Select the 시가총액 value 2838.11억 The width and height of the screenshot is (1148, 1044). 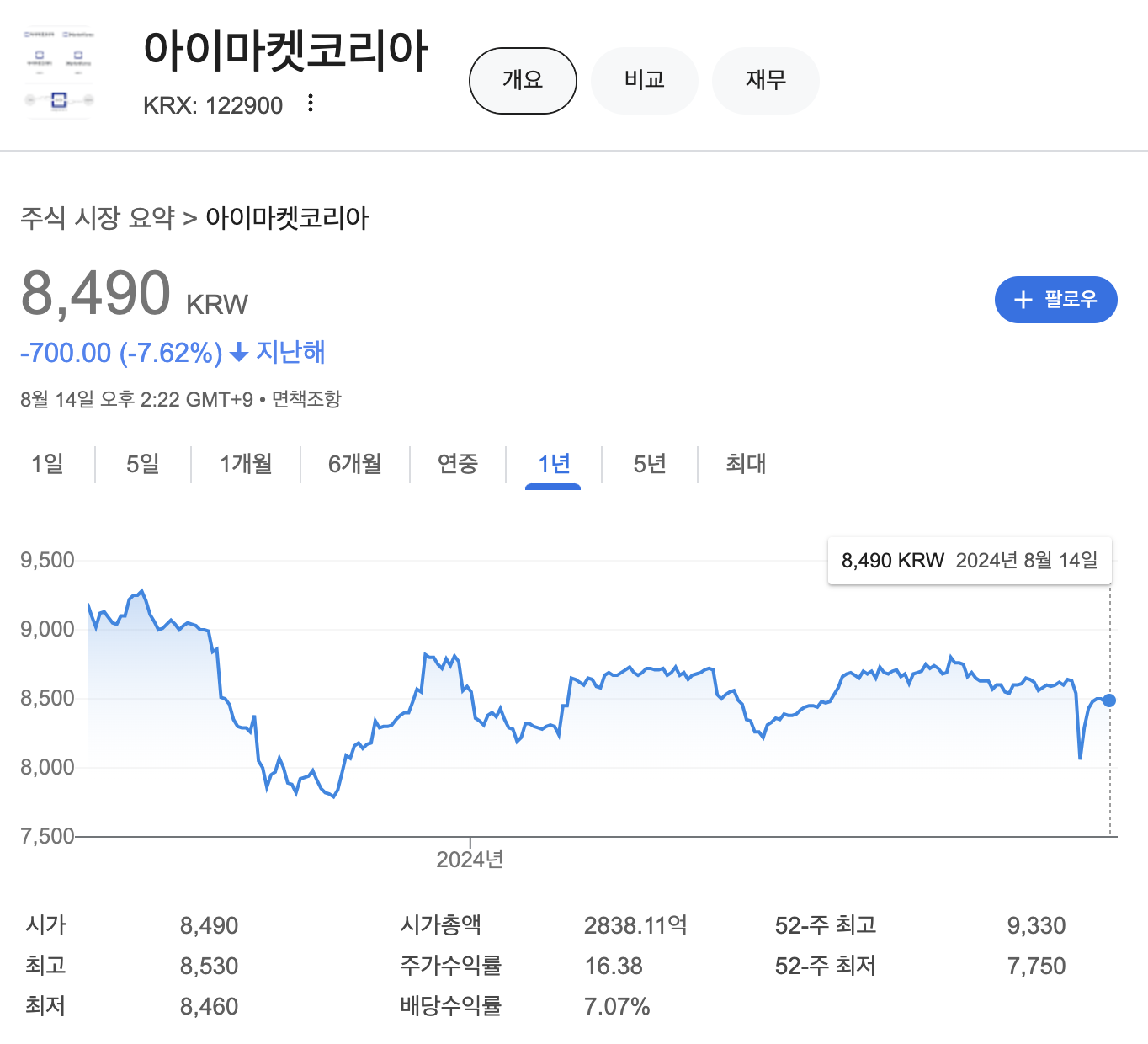[x=635, y=926]
